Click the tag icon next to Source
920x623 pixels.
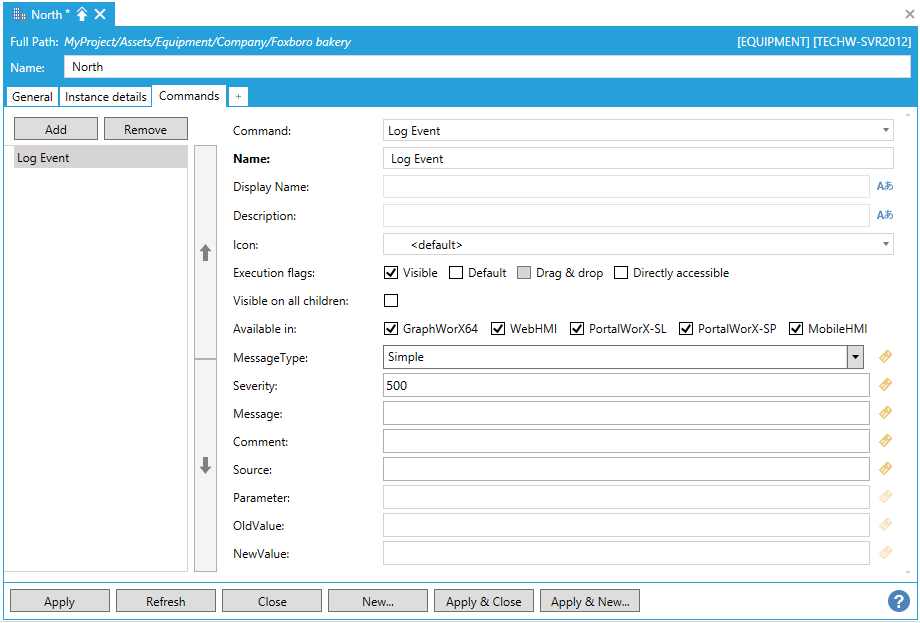(x=884, y=469)
